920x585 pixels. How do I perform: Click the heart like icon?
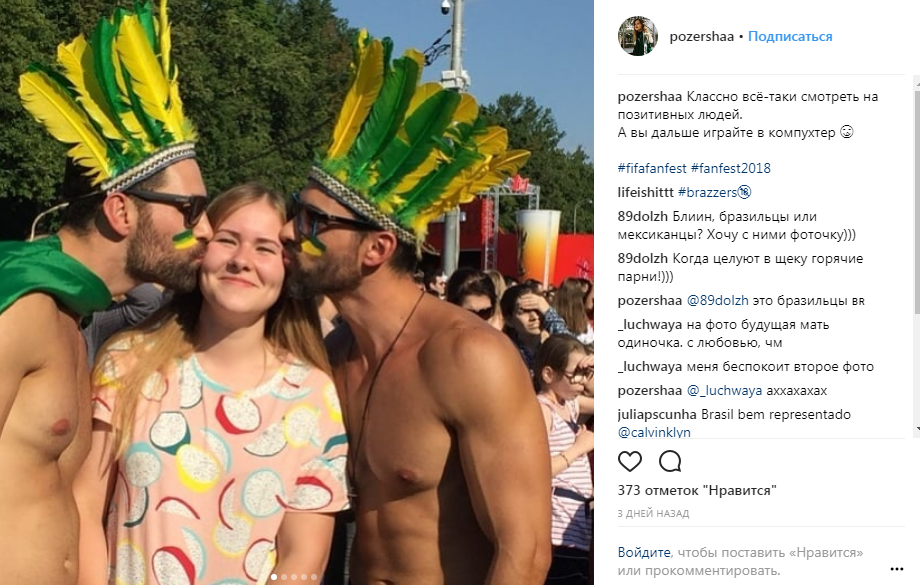630,462
